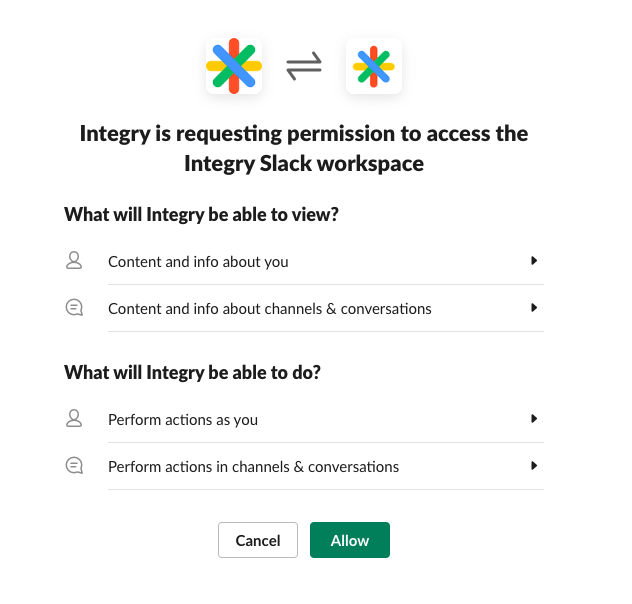Allow Integry access to the workspace
This screenshot has height=604, width=632.
[350, 540]
